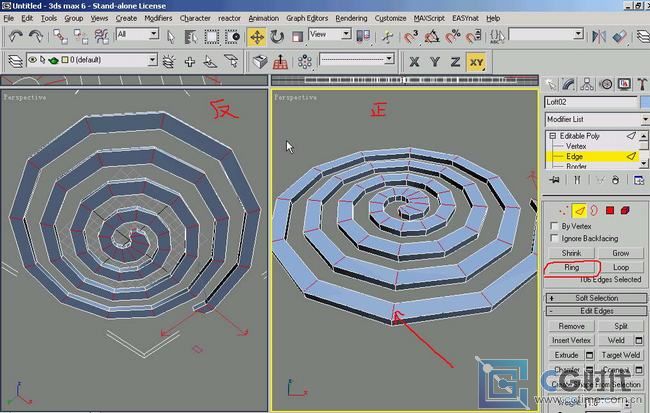
Task: Select the Edge row in the stack
Action: (x=592, y=156)
